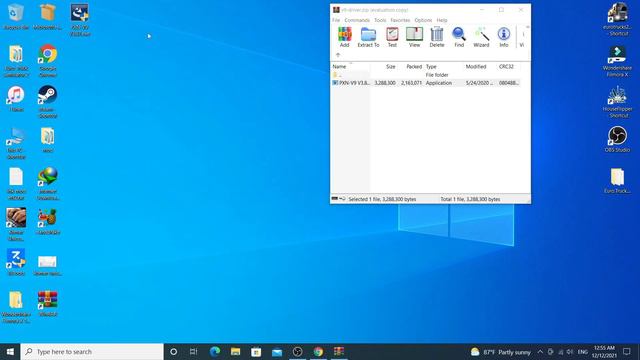Open the Commands menu
This screenshot has width=640, height=360.
357,20
